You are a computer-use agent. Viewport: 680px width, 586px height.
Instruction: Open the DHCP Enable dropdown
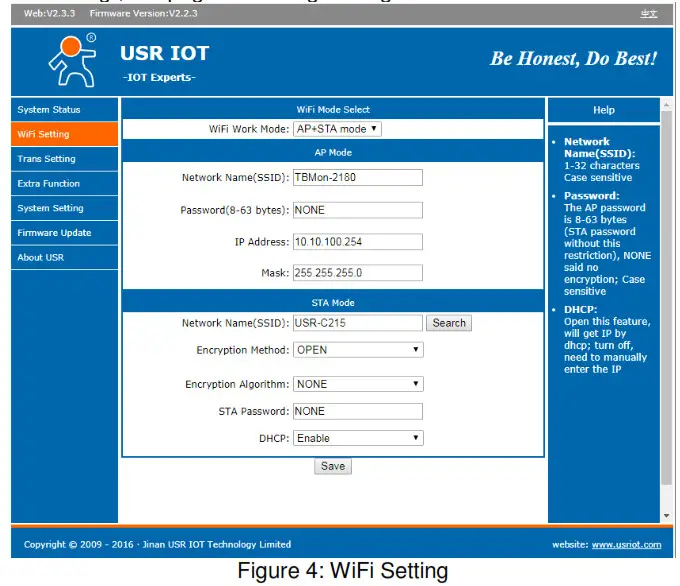(x=358, y=438)
